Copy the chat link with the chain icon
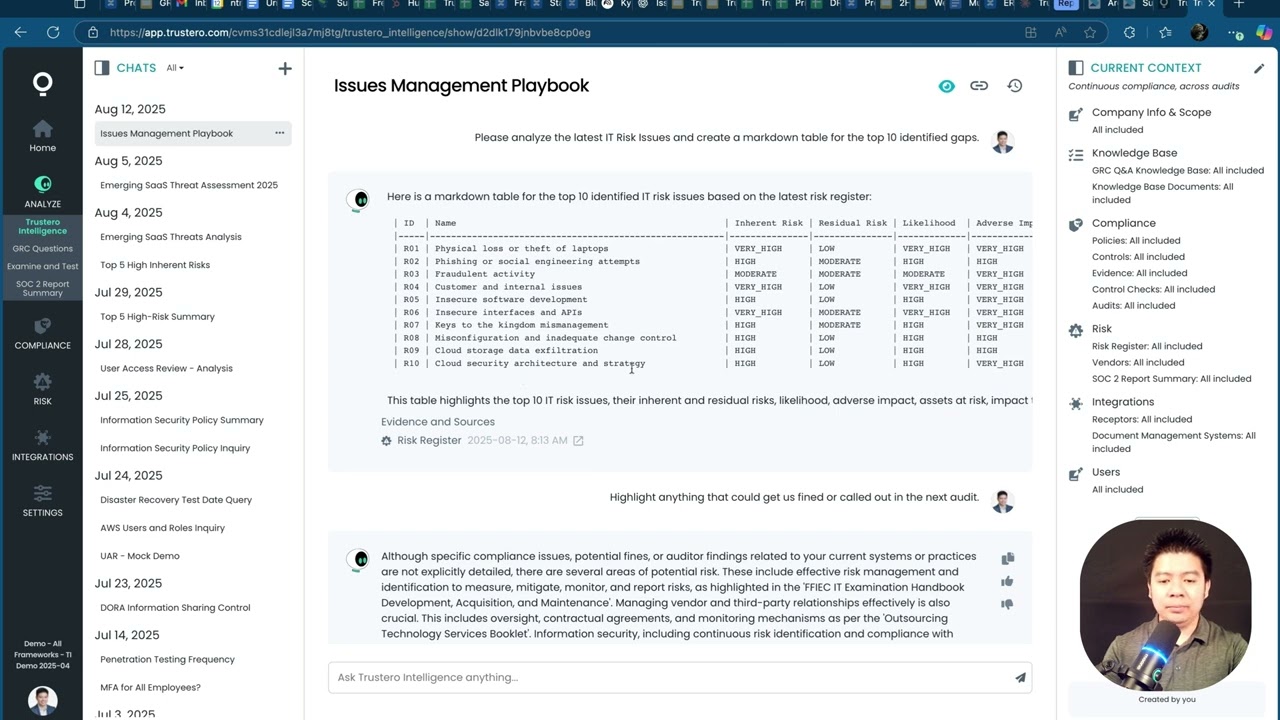1280x720 pixels. click(979, 86)
